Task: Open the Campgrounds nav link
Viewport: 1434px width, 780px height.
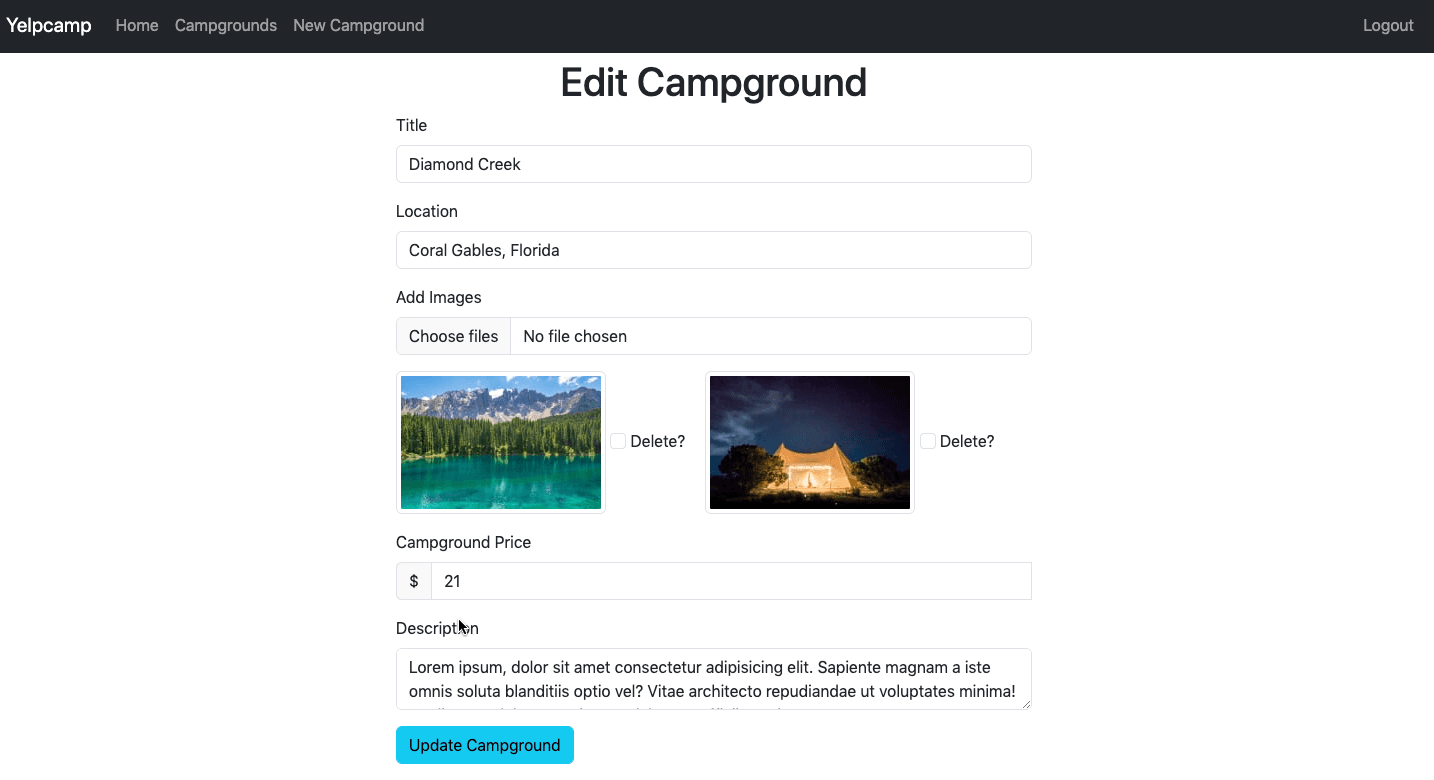Action: (x=226, y=26)
